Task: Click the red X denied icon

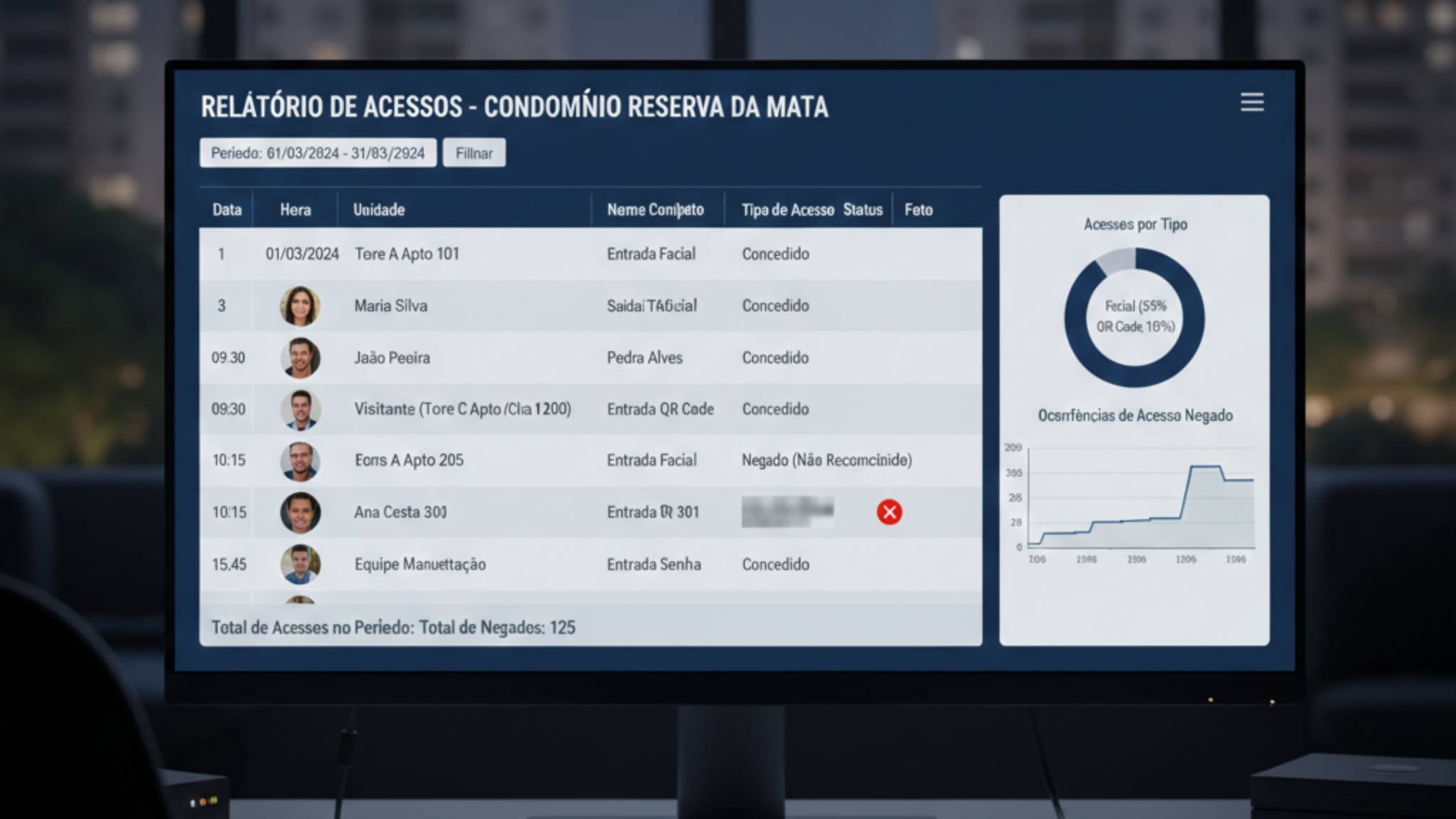Action: point(889,512)
